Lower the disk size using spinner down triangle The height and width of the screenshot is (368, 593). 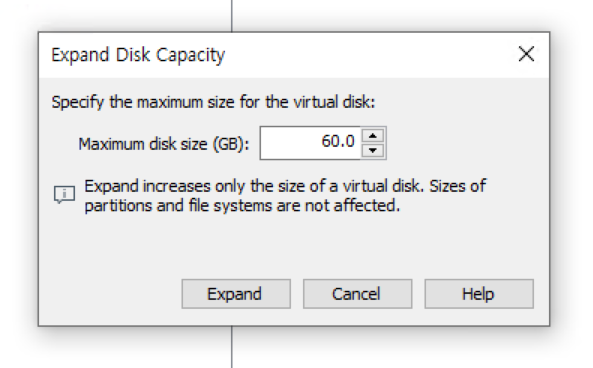[373, 151]
